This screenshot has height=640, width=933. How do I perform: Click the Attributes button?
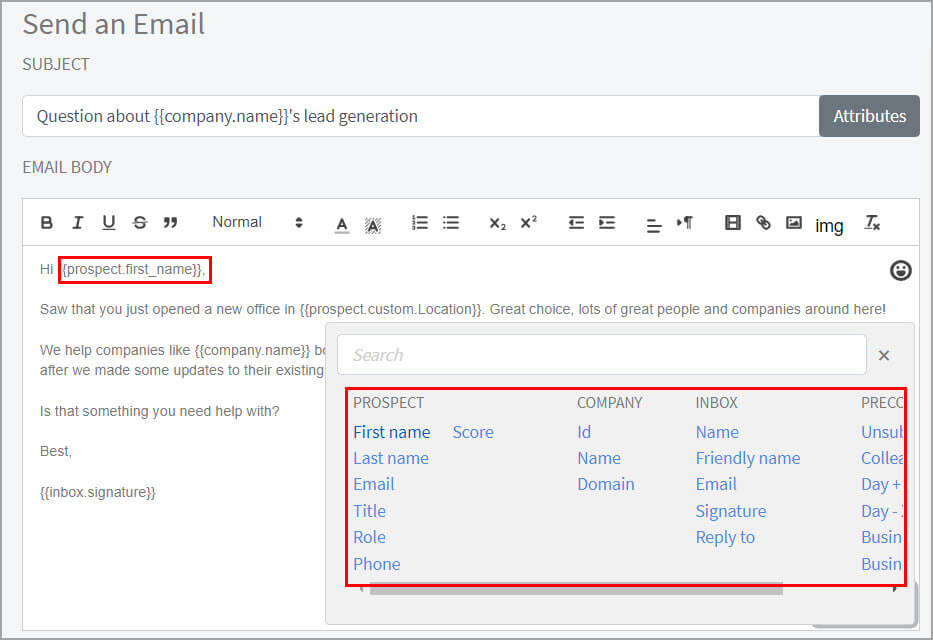869,116
